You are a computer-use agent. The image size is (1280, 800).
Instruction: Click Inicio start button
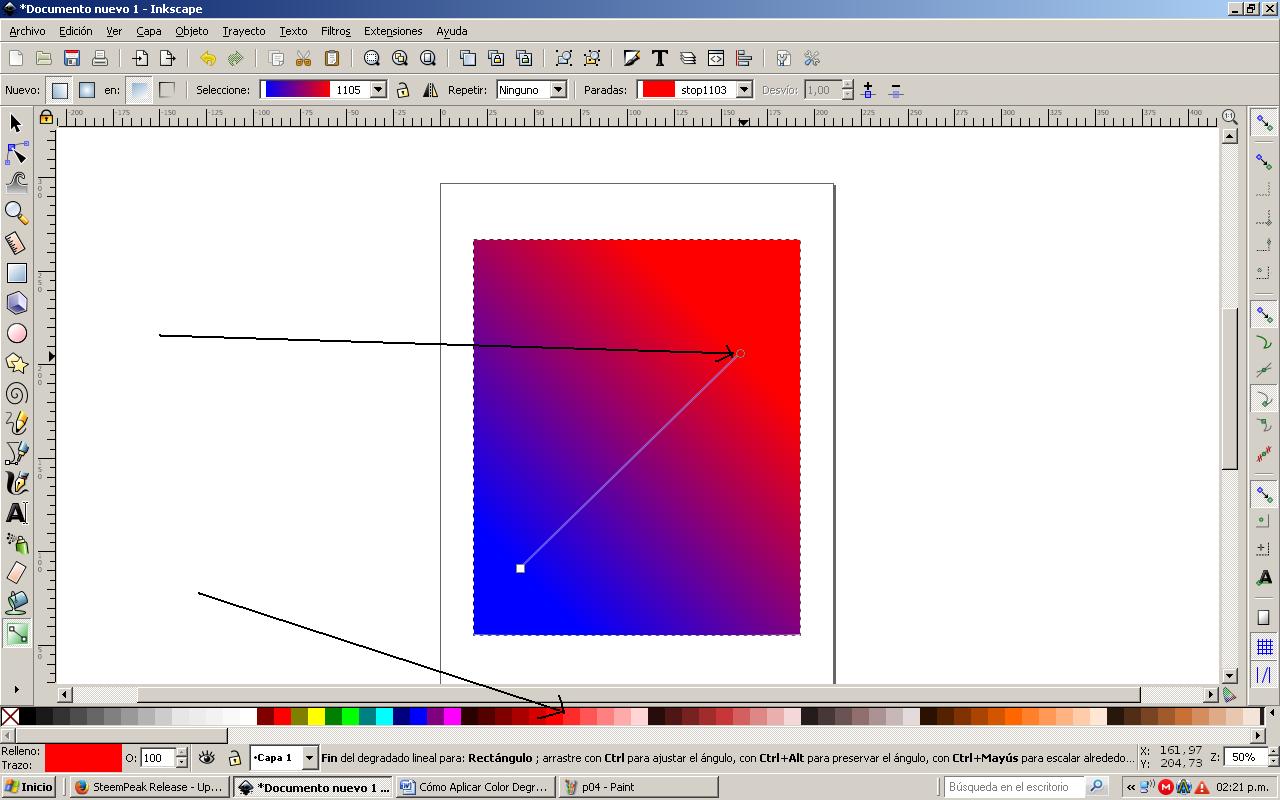tap(29, 787)
